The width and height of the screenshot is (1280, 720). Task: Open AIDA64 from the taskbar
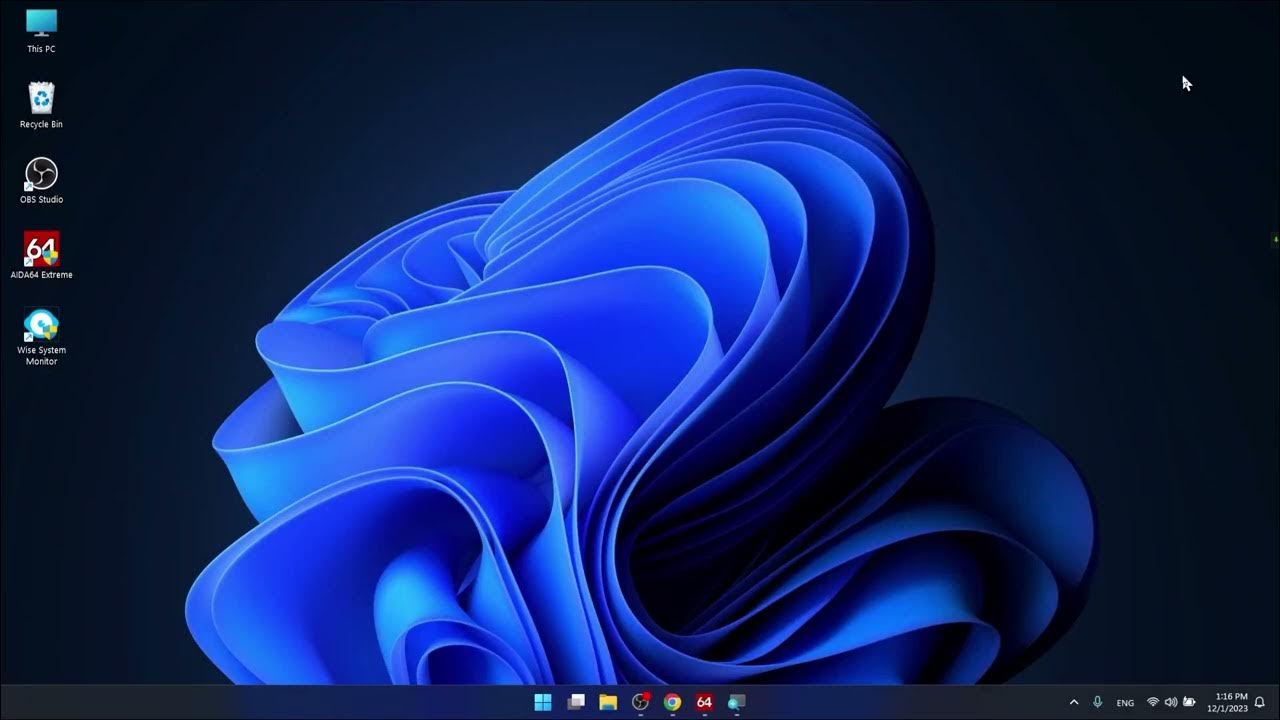(x=703, y=703)
